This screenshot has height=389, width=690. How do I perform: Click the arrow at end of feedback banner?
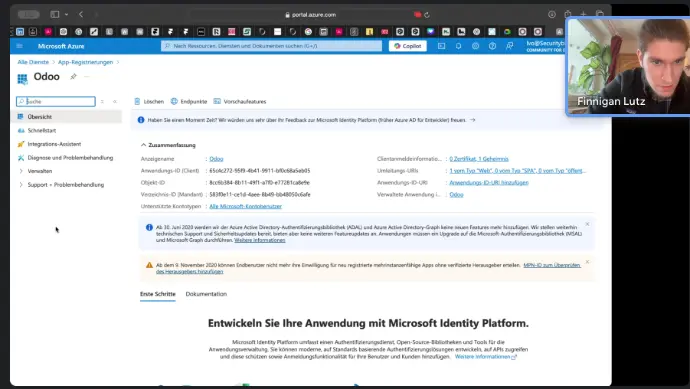point(472,120)
